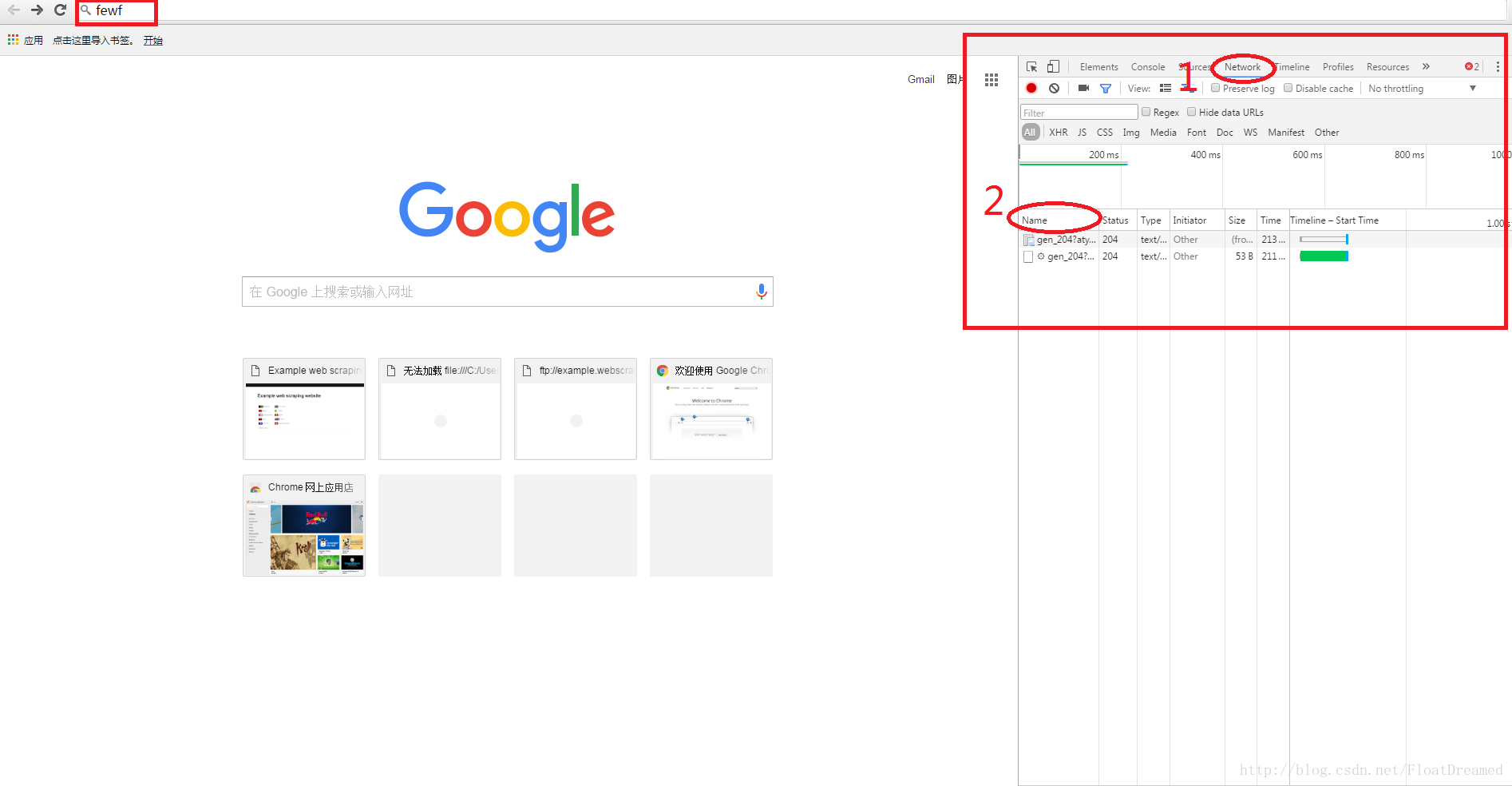1512x786 pixels.
Task: Open the No throttling dropdown
Action: tap(1422, 89)
